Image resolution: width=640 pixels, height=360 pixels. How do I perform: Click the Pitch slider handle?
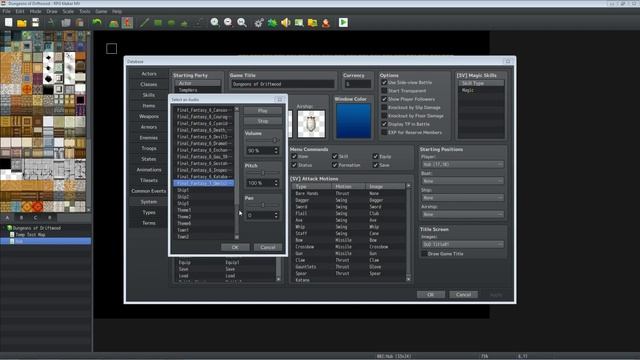click(x=263, y=173)
